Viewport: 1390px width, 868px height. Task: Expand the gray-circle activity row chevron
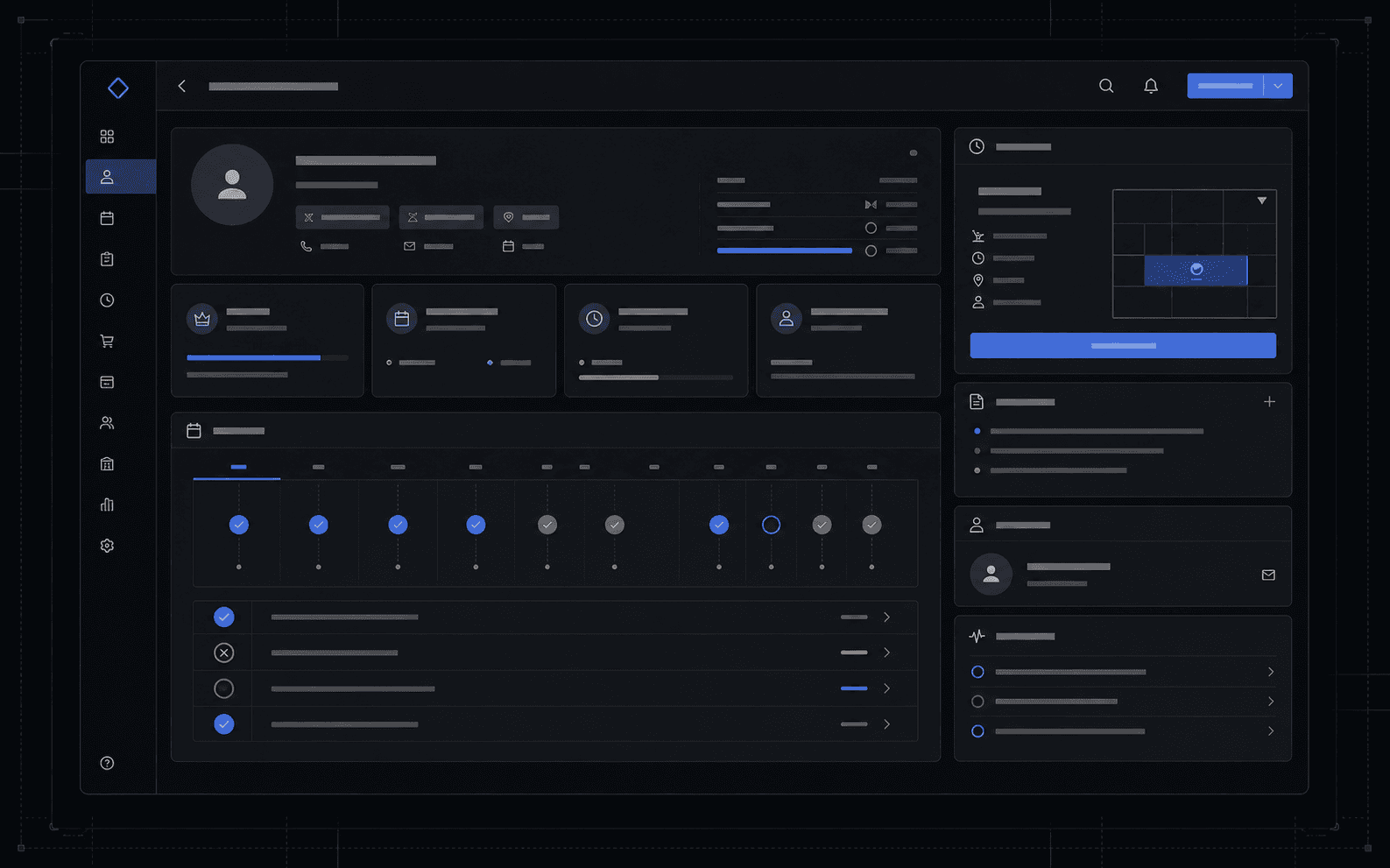[x=1271, y=702]
